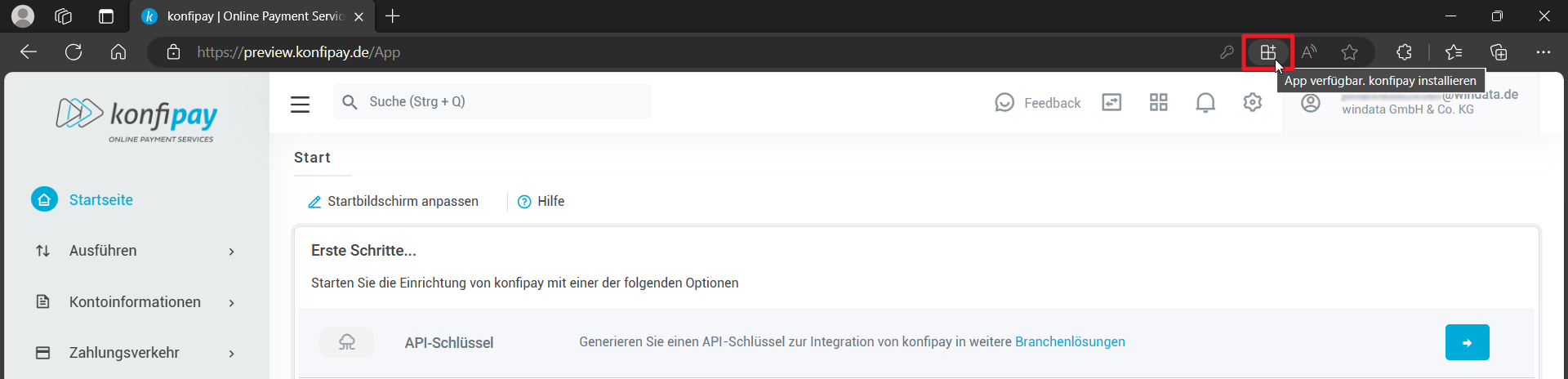Image resolution: width=1568 pixels, height=379 pixels.
Task: Open the grid apps icon in header
Action: pyautogui.click(x=1158, y=102)
